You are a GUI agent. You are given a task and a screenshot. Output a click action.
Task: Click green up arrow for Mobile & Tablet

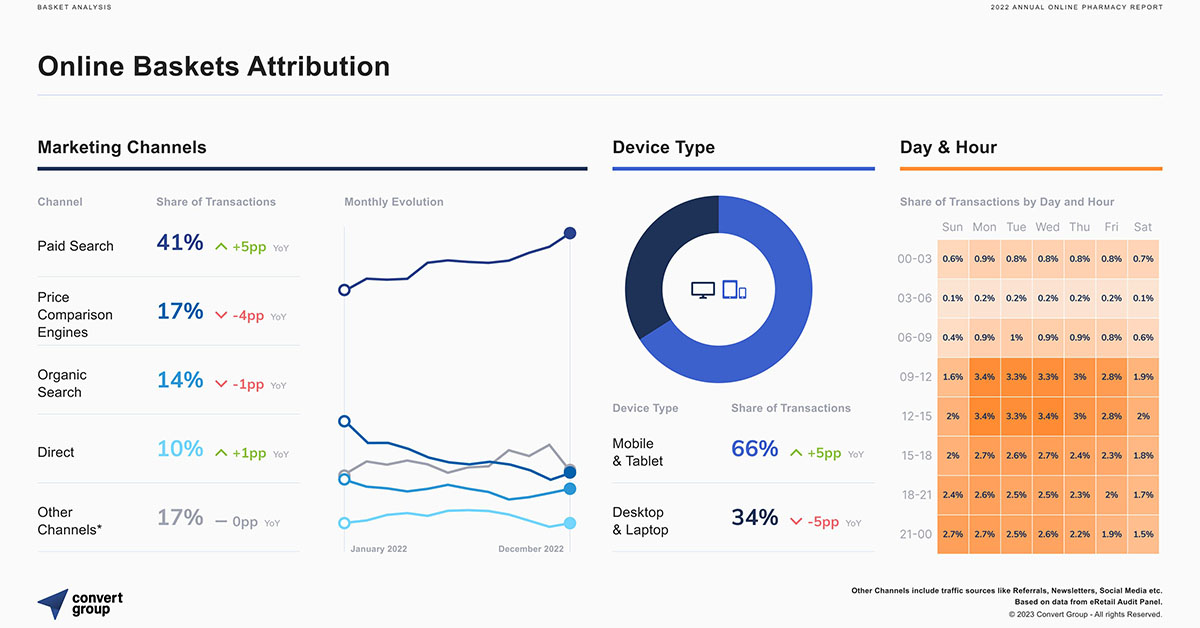pyautogui.click(x=796, y=453)
